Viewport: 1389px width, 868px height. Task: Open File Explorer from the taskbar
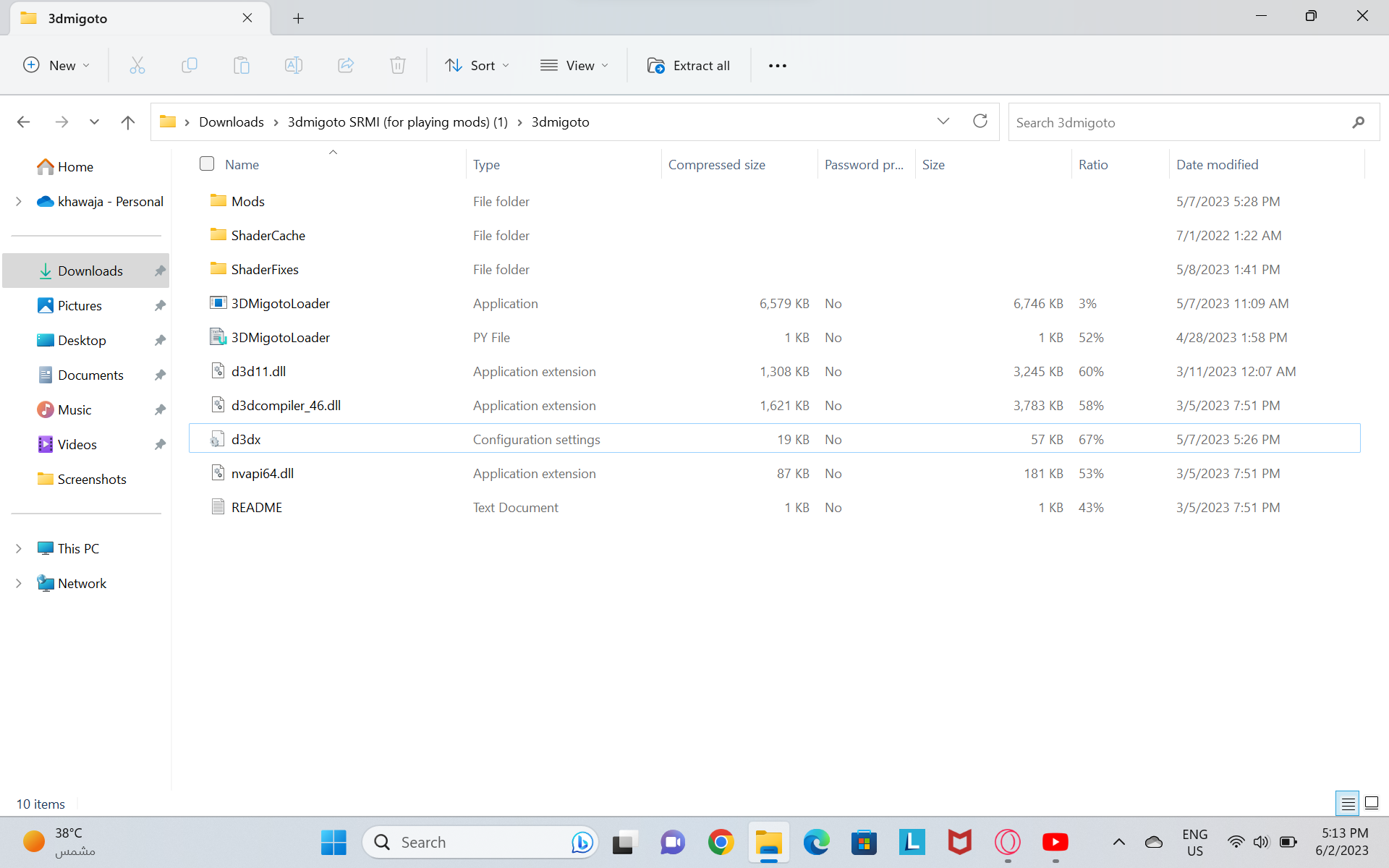768,842
